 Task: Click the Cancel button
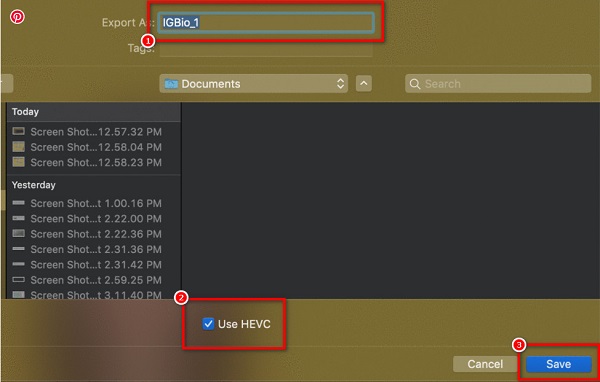[485, 364]
